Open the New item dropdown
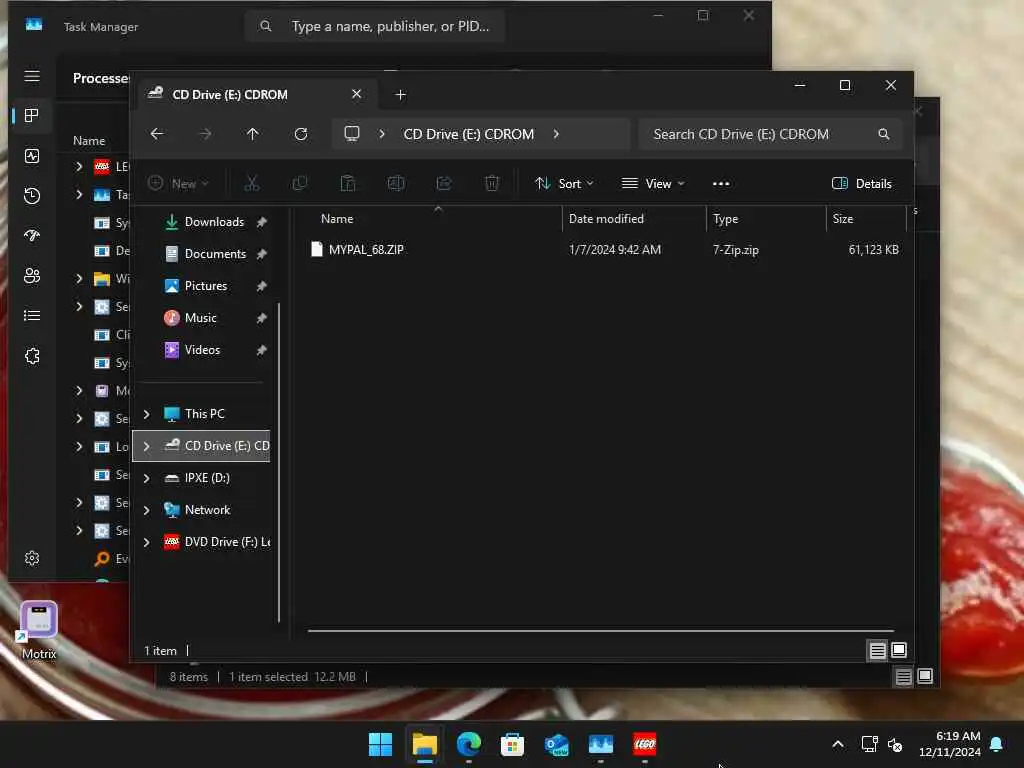 pyautogui.click(x=178, y=184)
